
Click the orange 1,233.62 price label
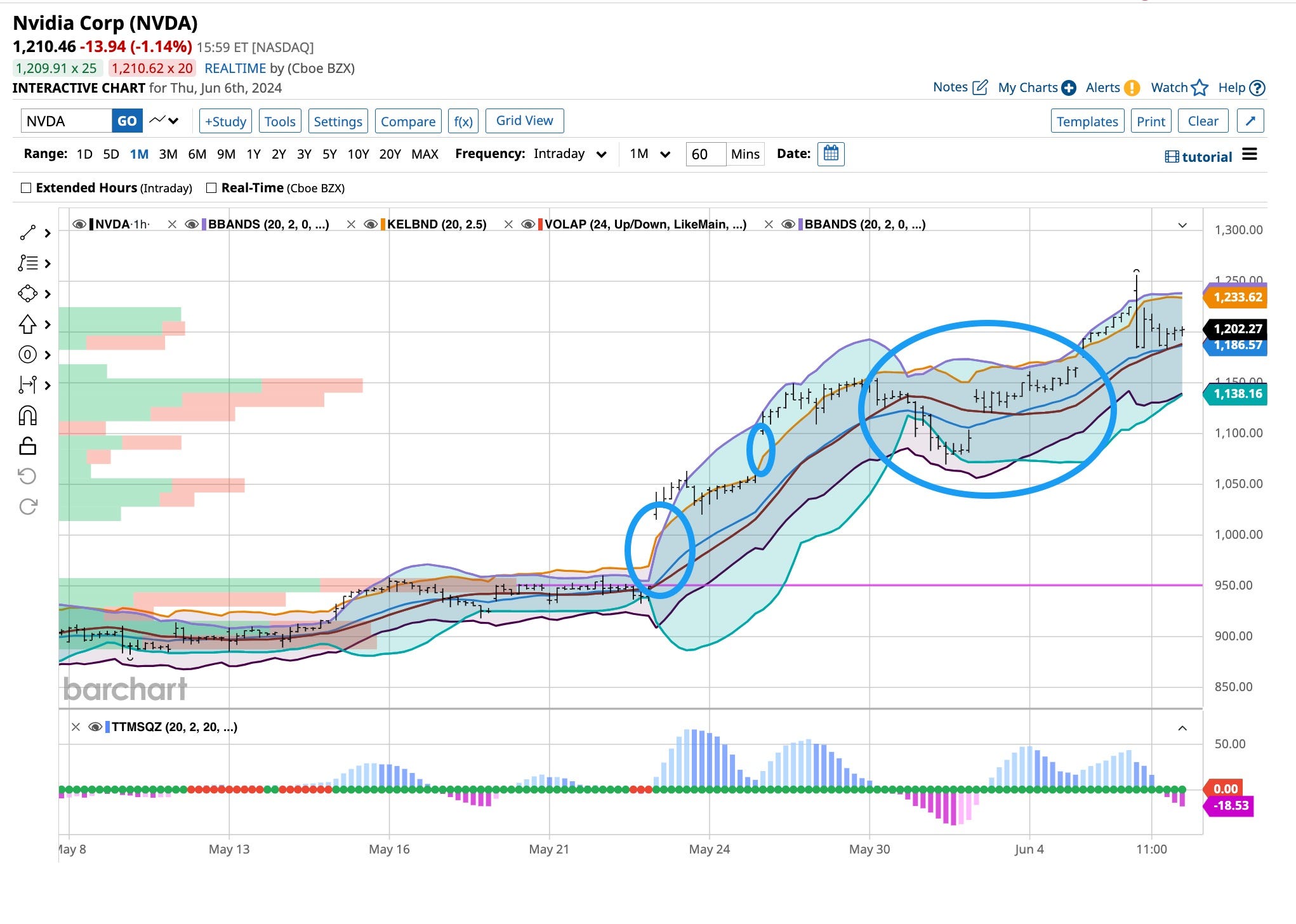[x=1235, y=297]
